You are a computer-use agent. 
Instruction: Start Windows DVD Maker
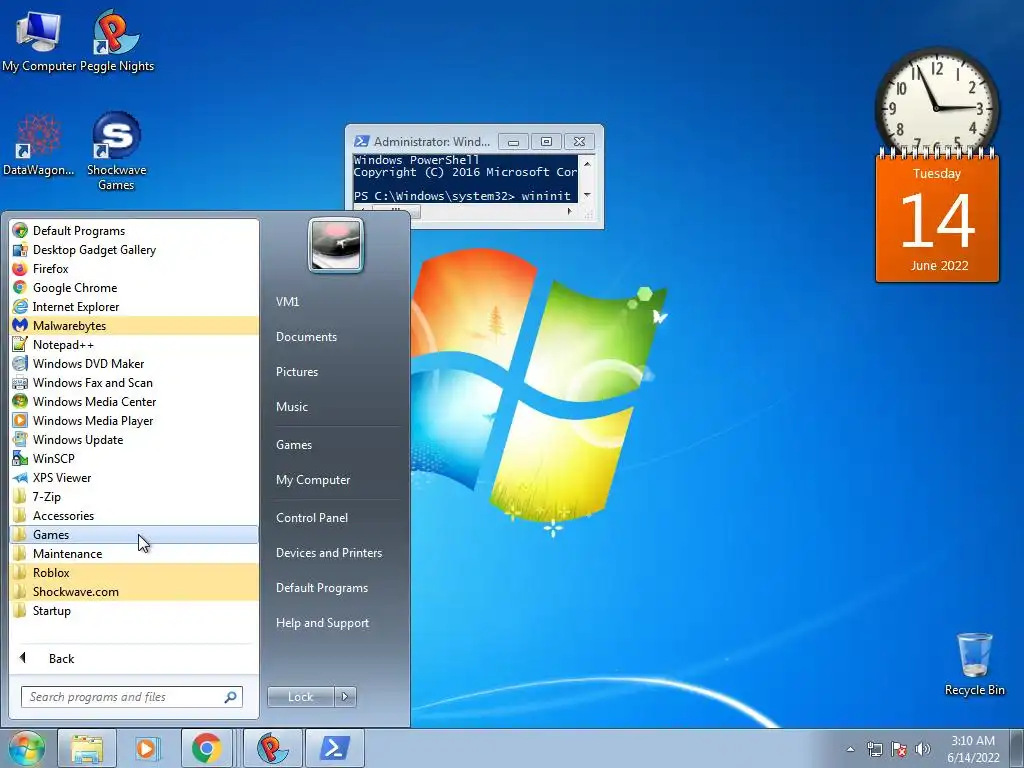coord(134,363)
